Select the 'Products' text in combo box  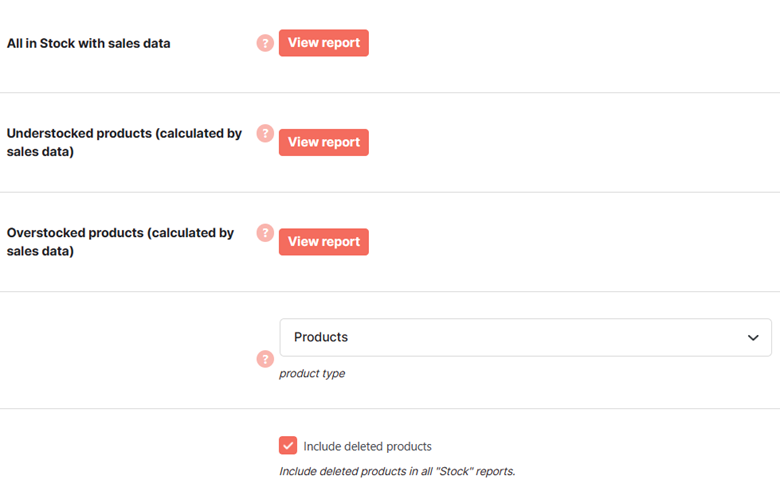coord(321,337)
